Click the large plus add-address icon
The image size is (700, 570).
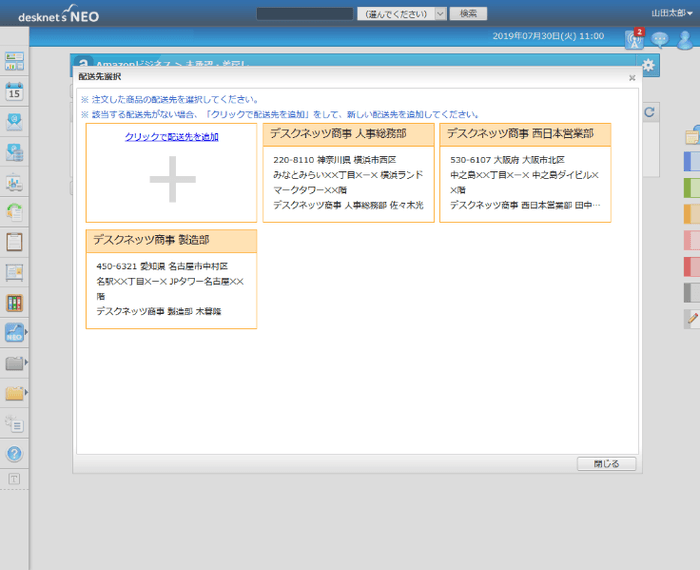coord(171,183)
